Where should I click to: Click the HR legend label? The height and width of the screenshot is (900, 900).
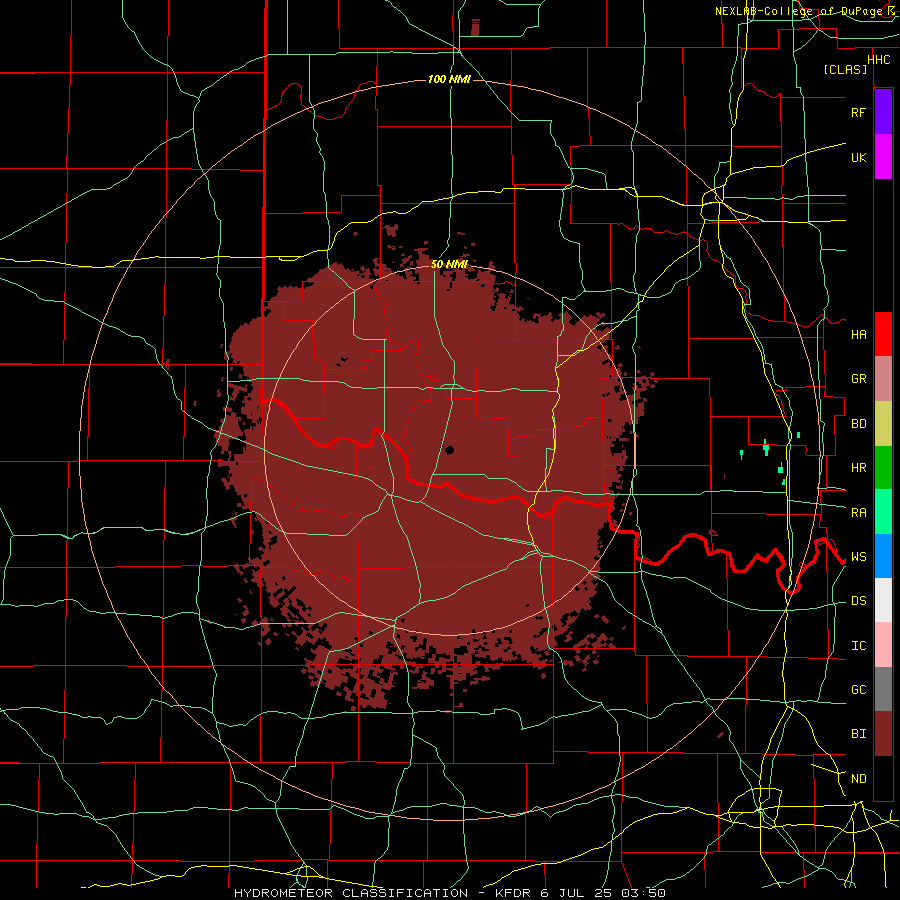click(x=858, y=468)
